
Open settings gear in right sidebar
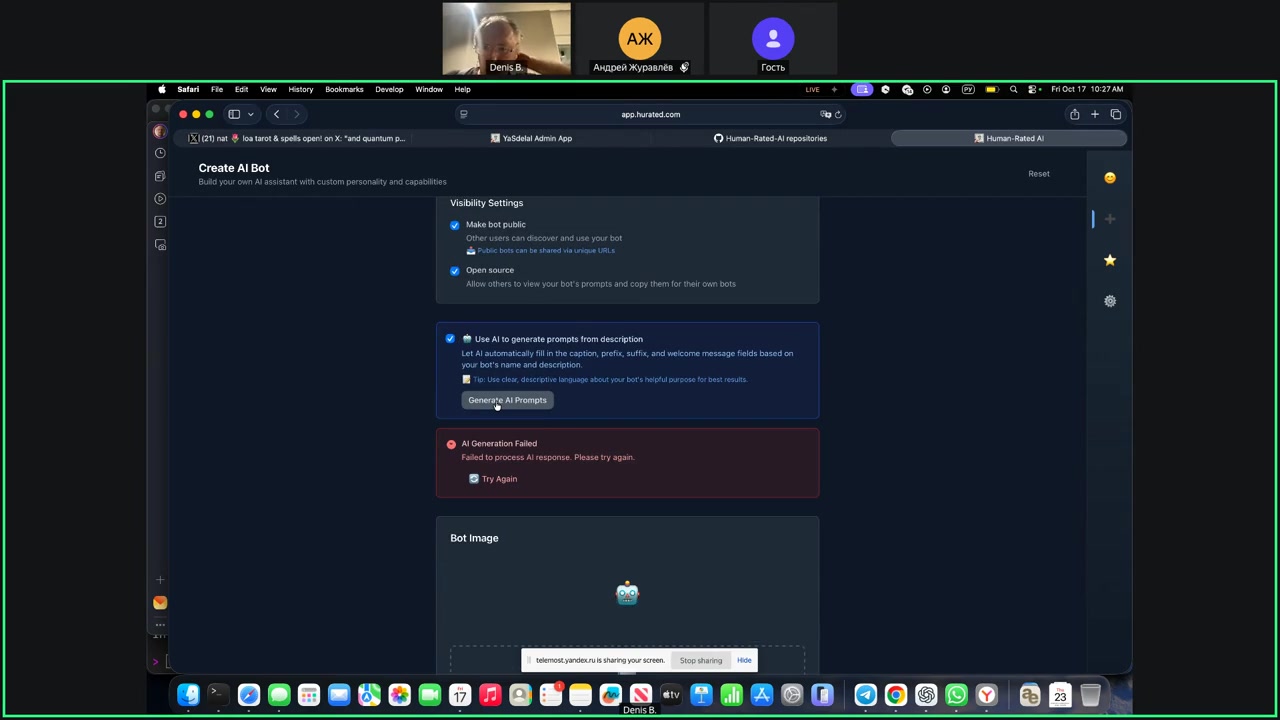pyautogui.click(x=1109, y=301)
